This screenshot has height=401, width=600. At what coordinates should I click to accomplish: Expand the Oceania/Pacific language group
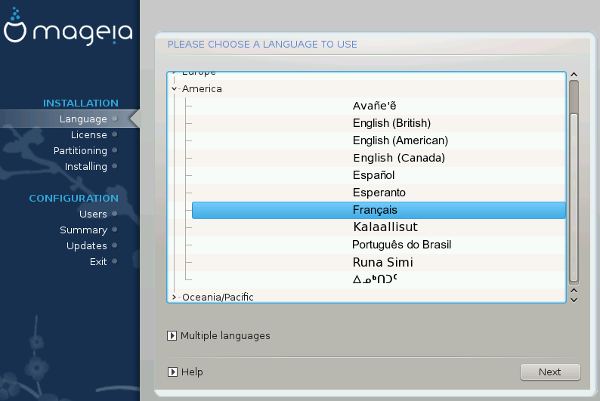(x=174, y=297)
